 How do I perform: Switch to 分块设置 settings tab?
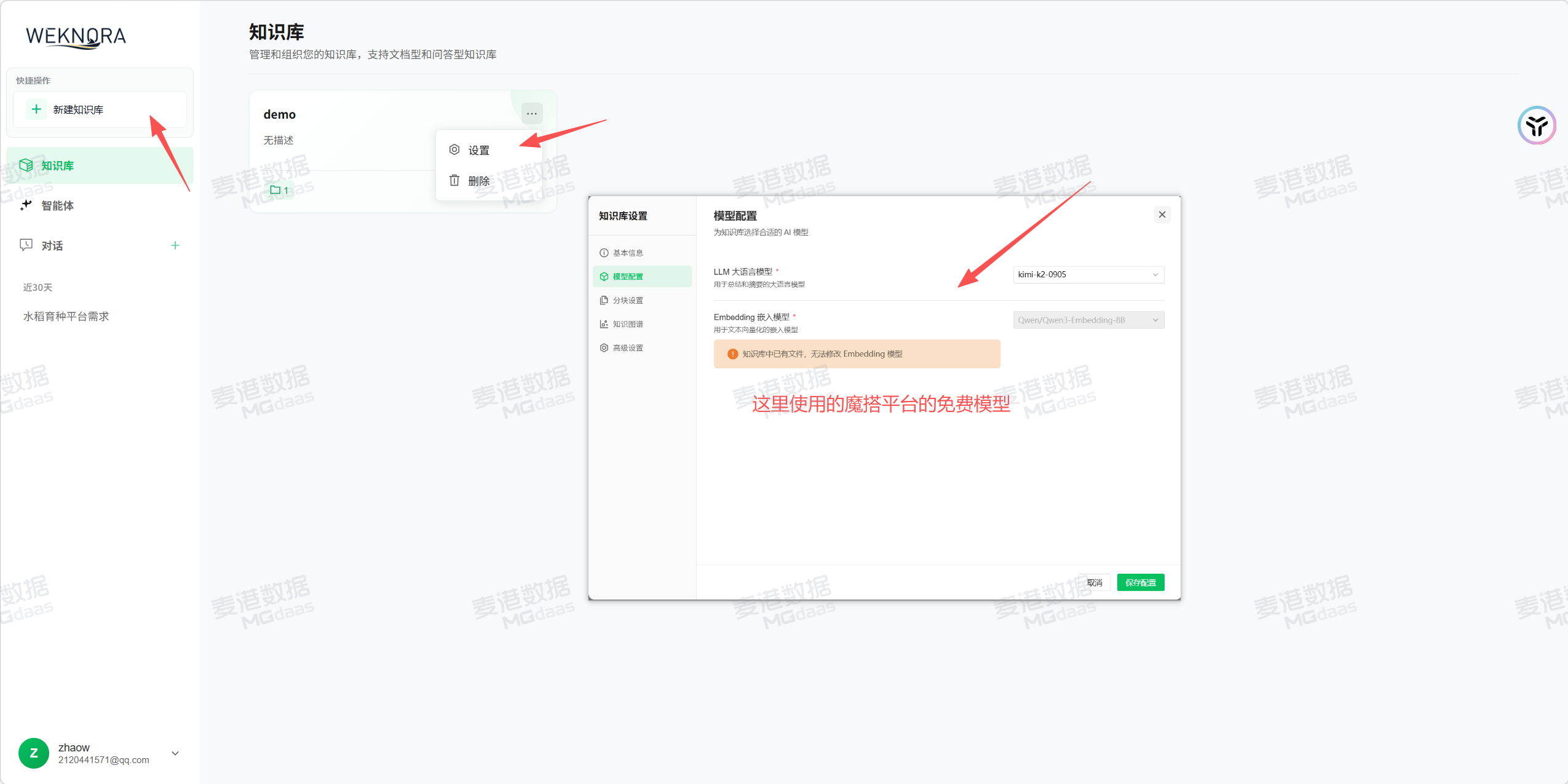click(x=627, y=300)
